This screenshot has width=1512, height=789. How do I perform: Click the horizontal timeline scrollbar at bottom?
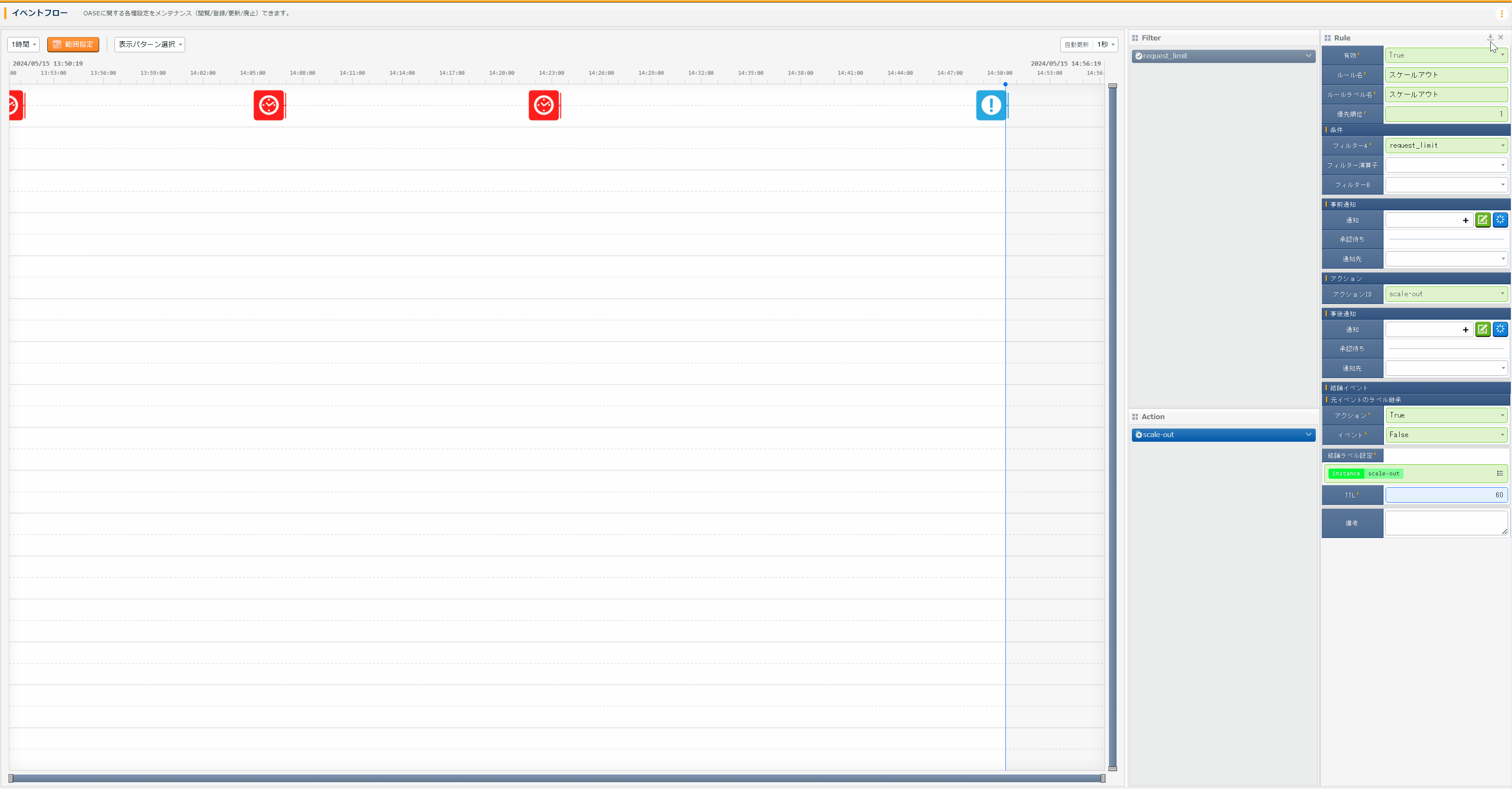556,778
